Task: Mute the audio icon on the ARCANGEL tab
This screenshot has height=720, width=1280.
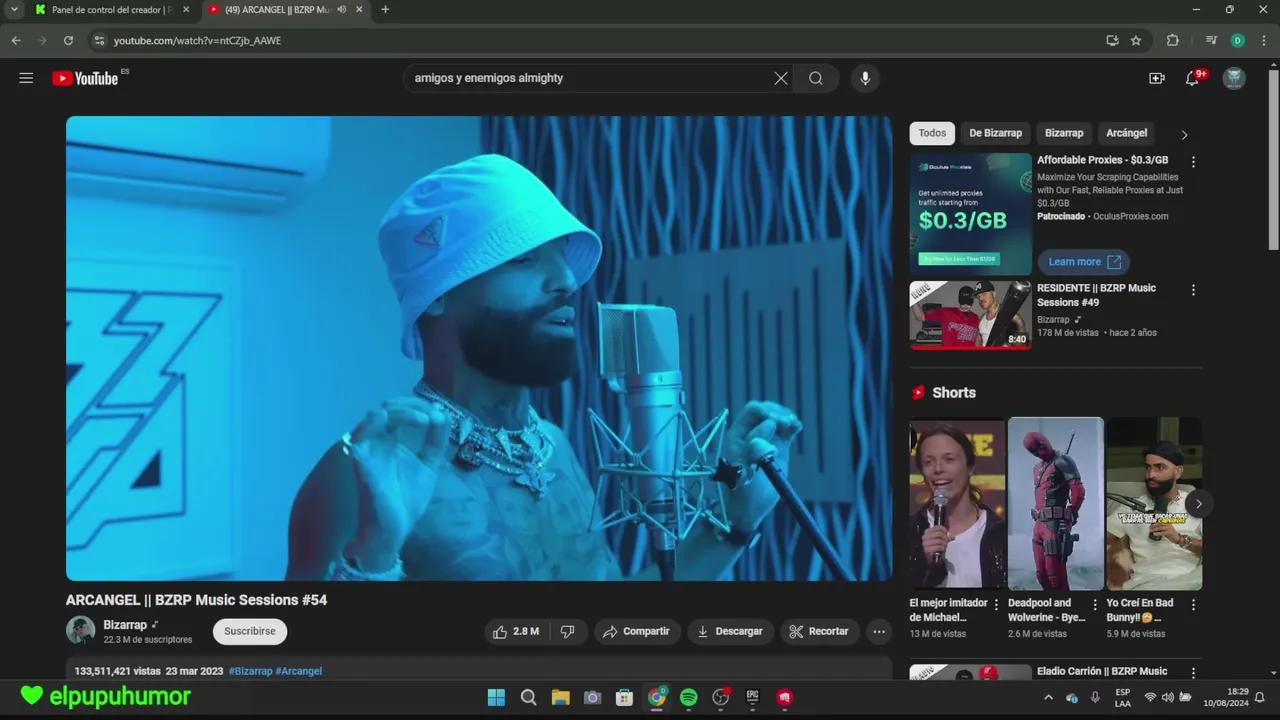Action: click(x=342, y=9)
